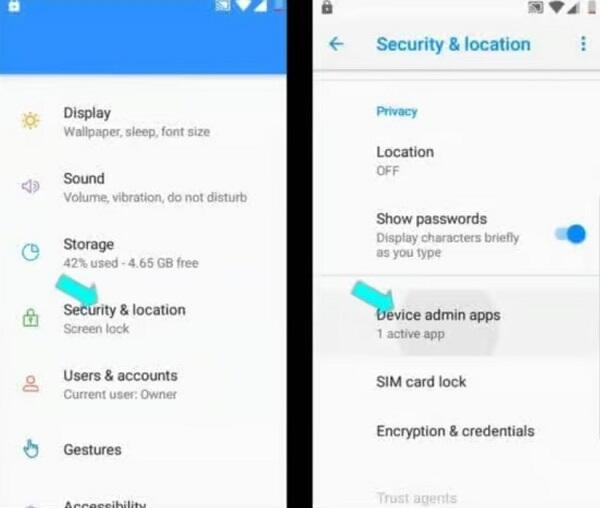Click the Storage pie chart icon

point(31,252)
